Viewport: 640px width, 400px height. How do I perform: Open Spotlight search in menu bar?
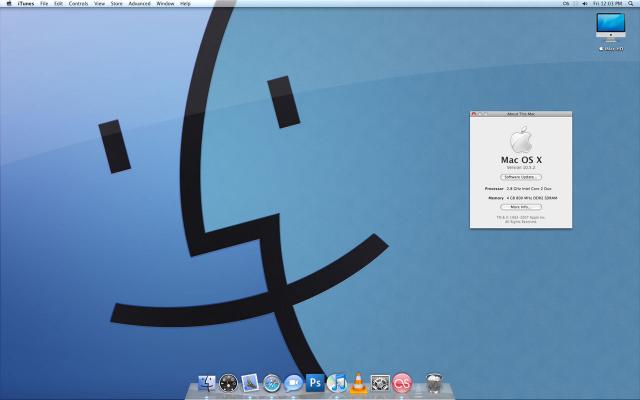pos(631,4)
